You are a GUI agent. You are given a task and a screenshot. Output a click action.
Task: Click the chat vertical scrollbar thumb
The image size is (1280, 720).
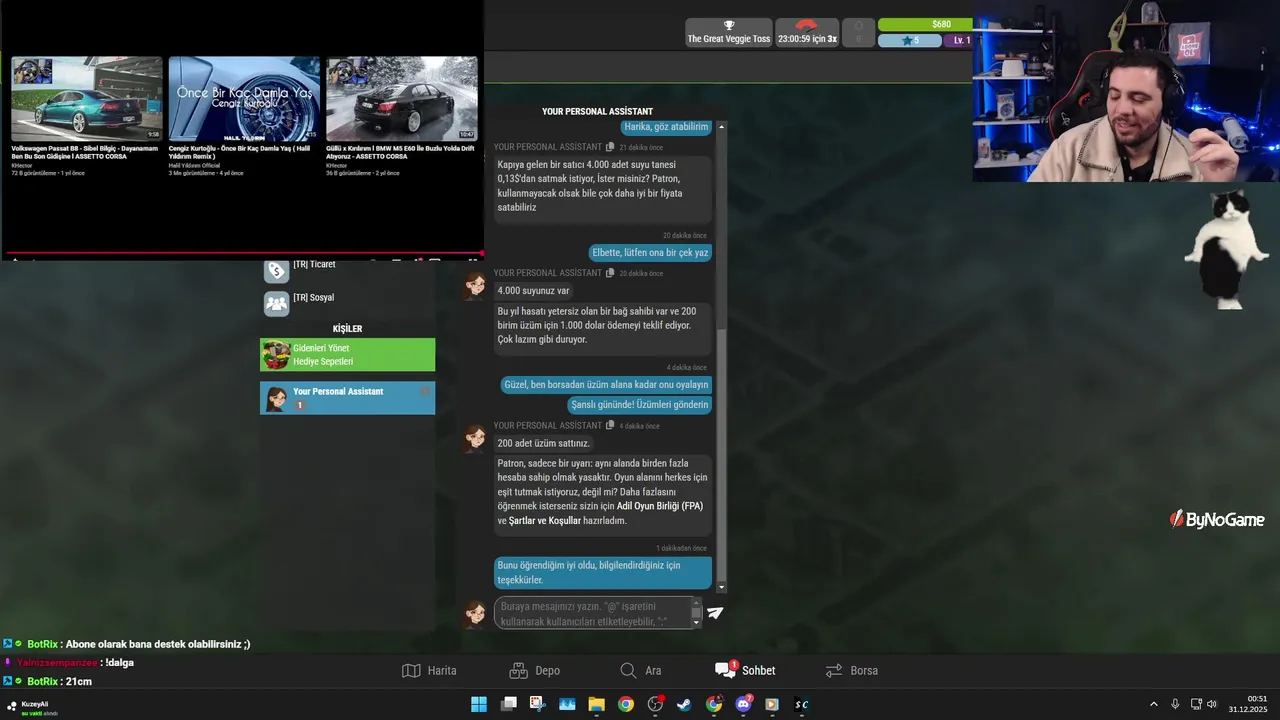(722, 455)
